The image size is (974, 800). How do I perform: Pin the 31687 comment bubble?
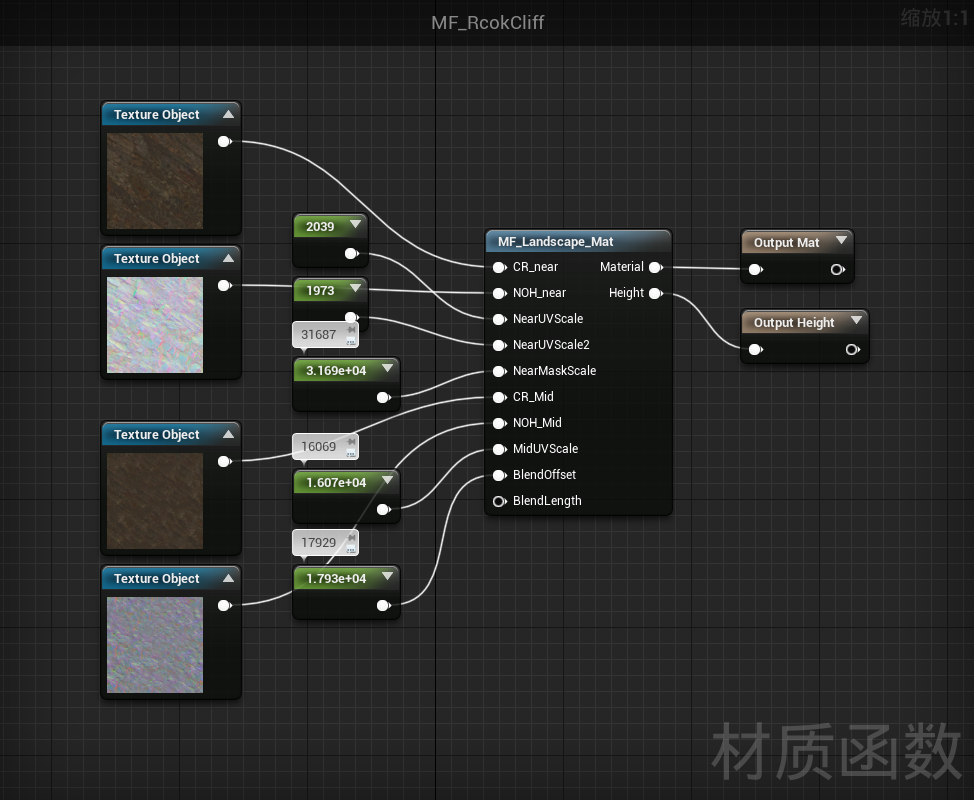351,329
